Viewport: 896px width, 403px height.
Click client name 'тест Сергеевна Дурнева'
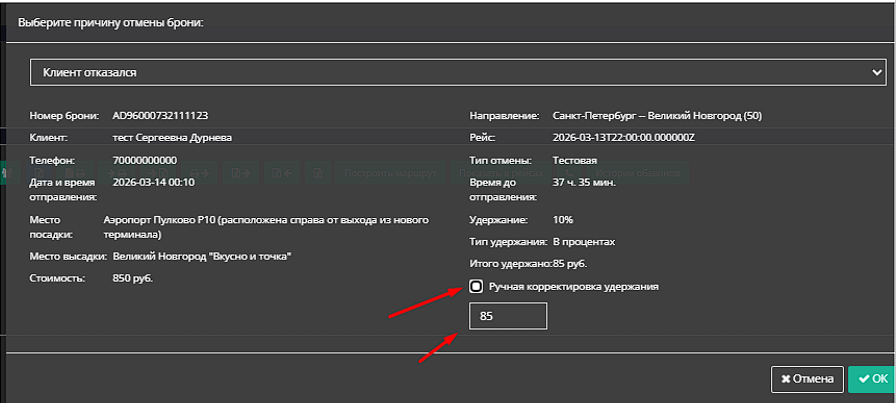point(173,138)
